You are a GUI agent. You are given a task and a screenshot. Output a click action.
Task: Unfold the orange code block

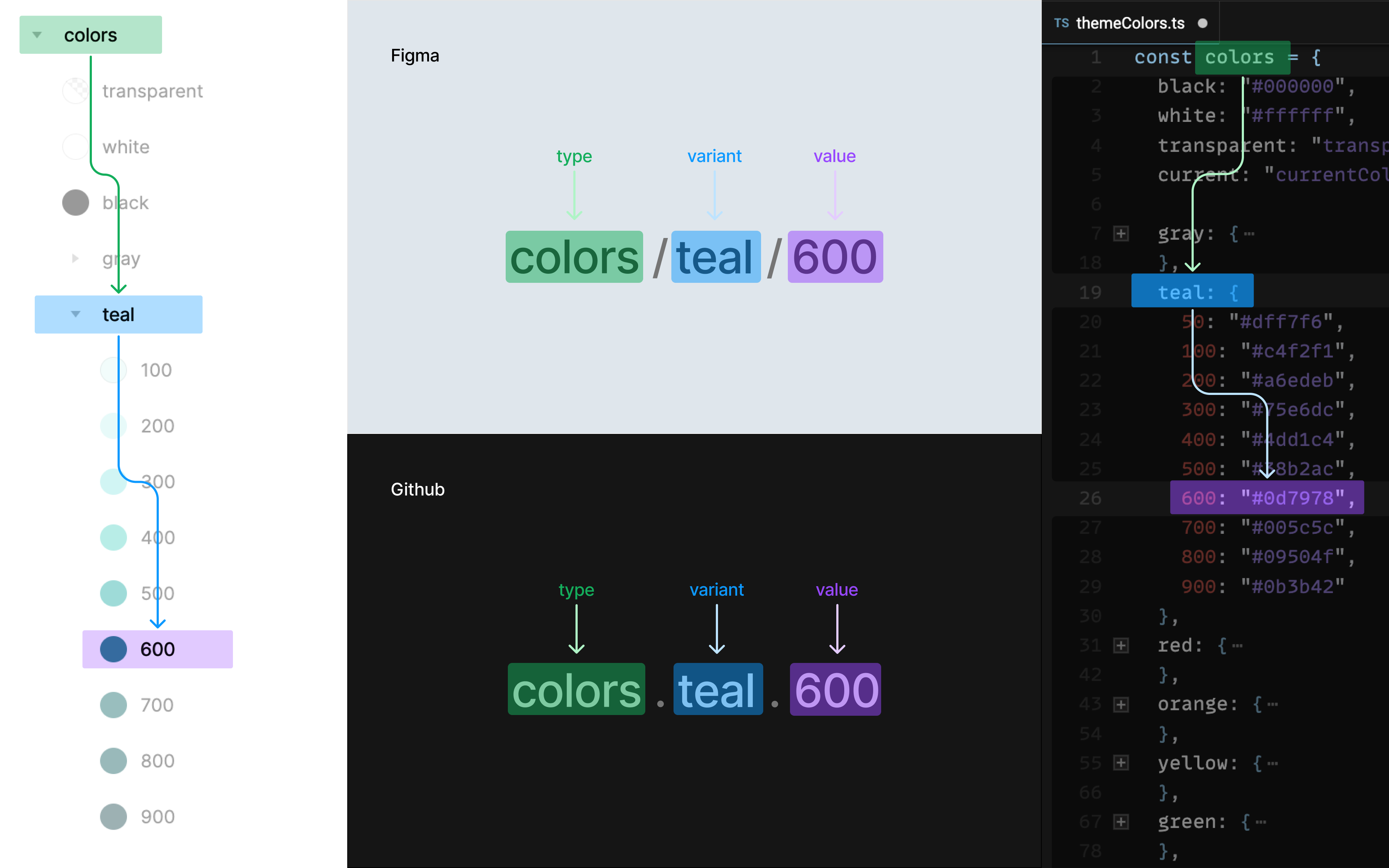click(1121, 705)
